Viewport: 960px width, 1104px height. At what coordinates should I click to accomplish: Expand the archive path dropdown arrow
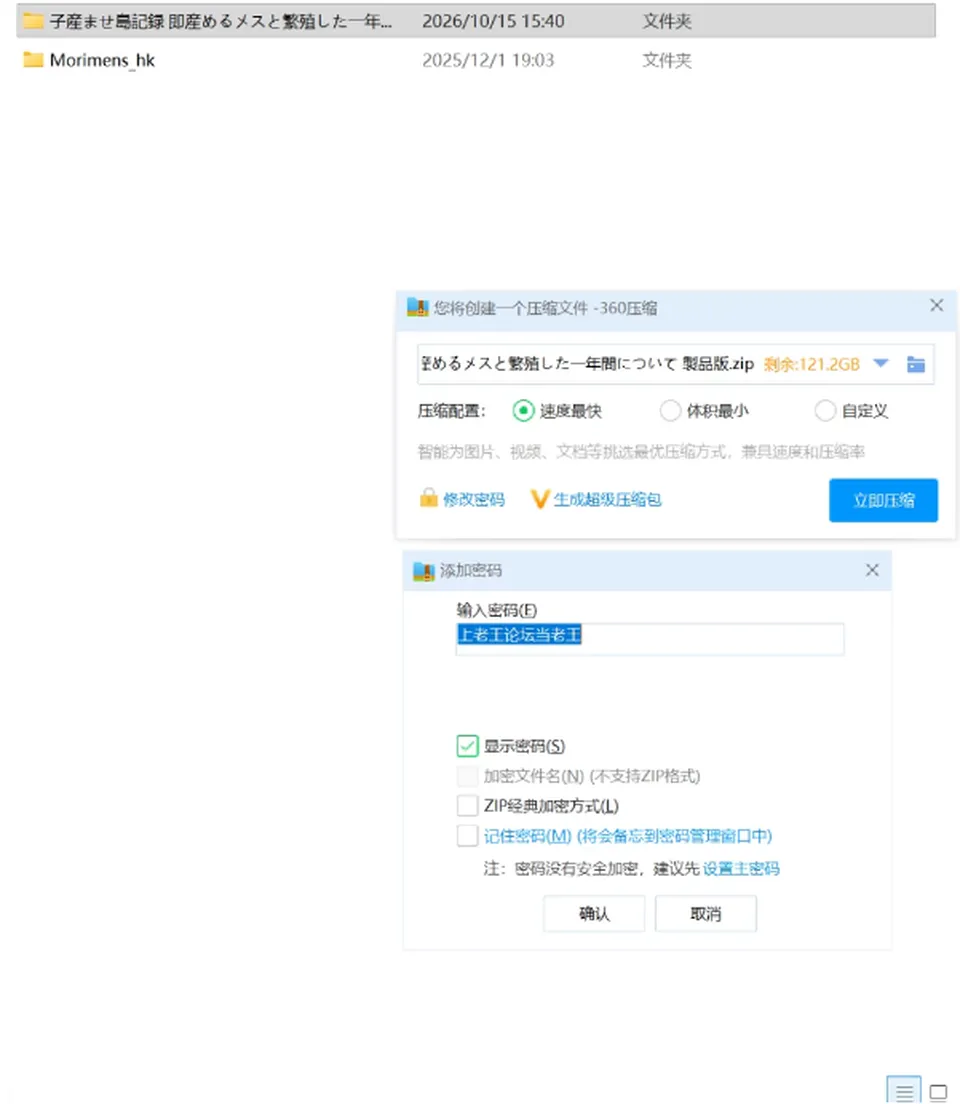(x=880, y=363)
